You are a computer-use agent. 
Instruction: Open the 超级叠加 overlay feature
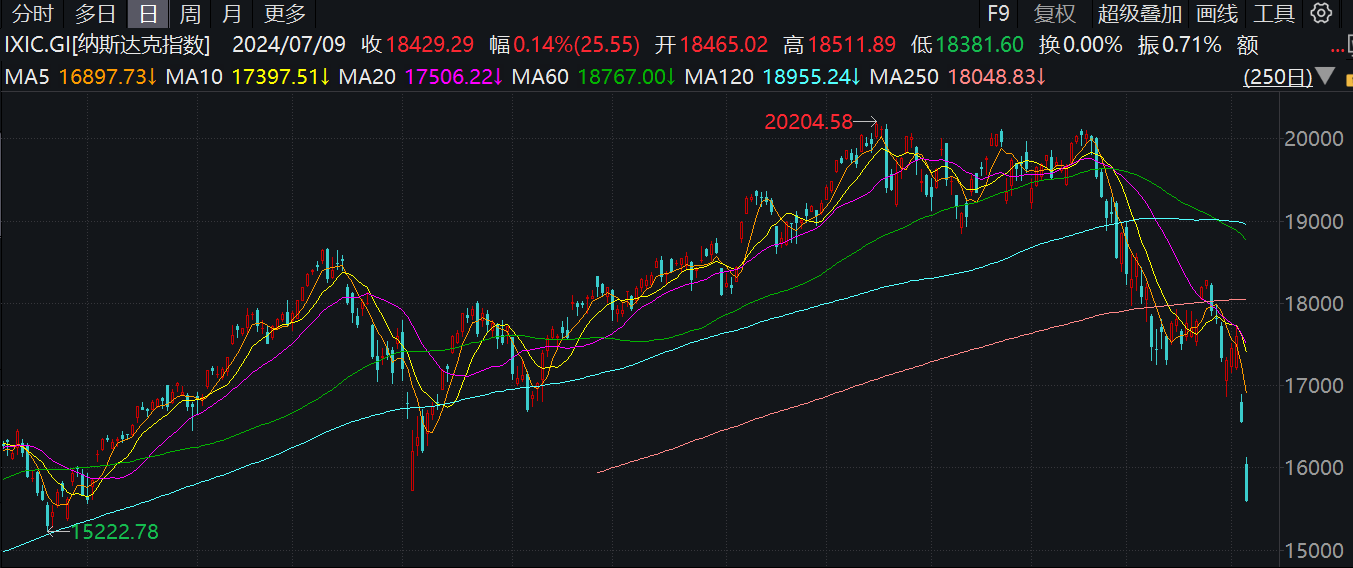[1139, 14]
